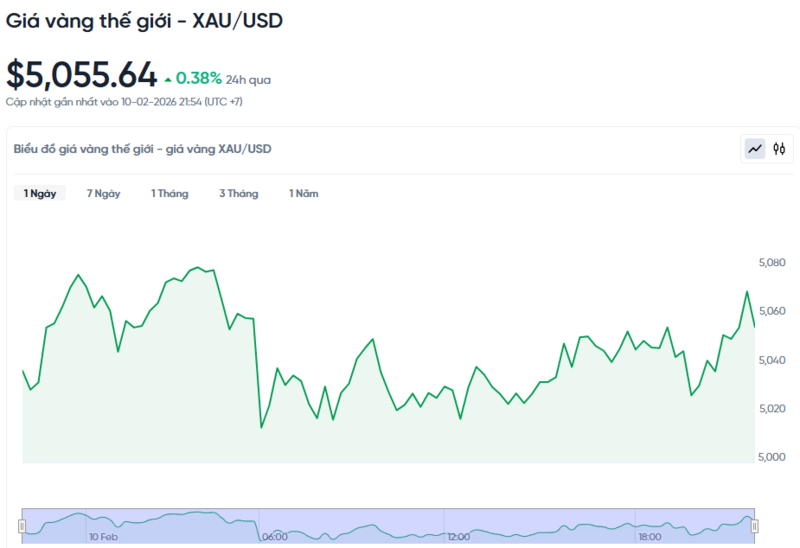Select the 7 Ngày time range
800x548 pixels.
click(x=103, y=193)
